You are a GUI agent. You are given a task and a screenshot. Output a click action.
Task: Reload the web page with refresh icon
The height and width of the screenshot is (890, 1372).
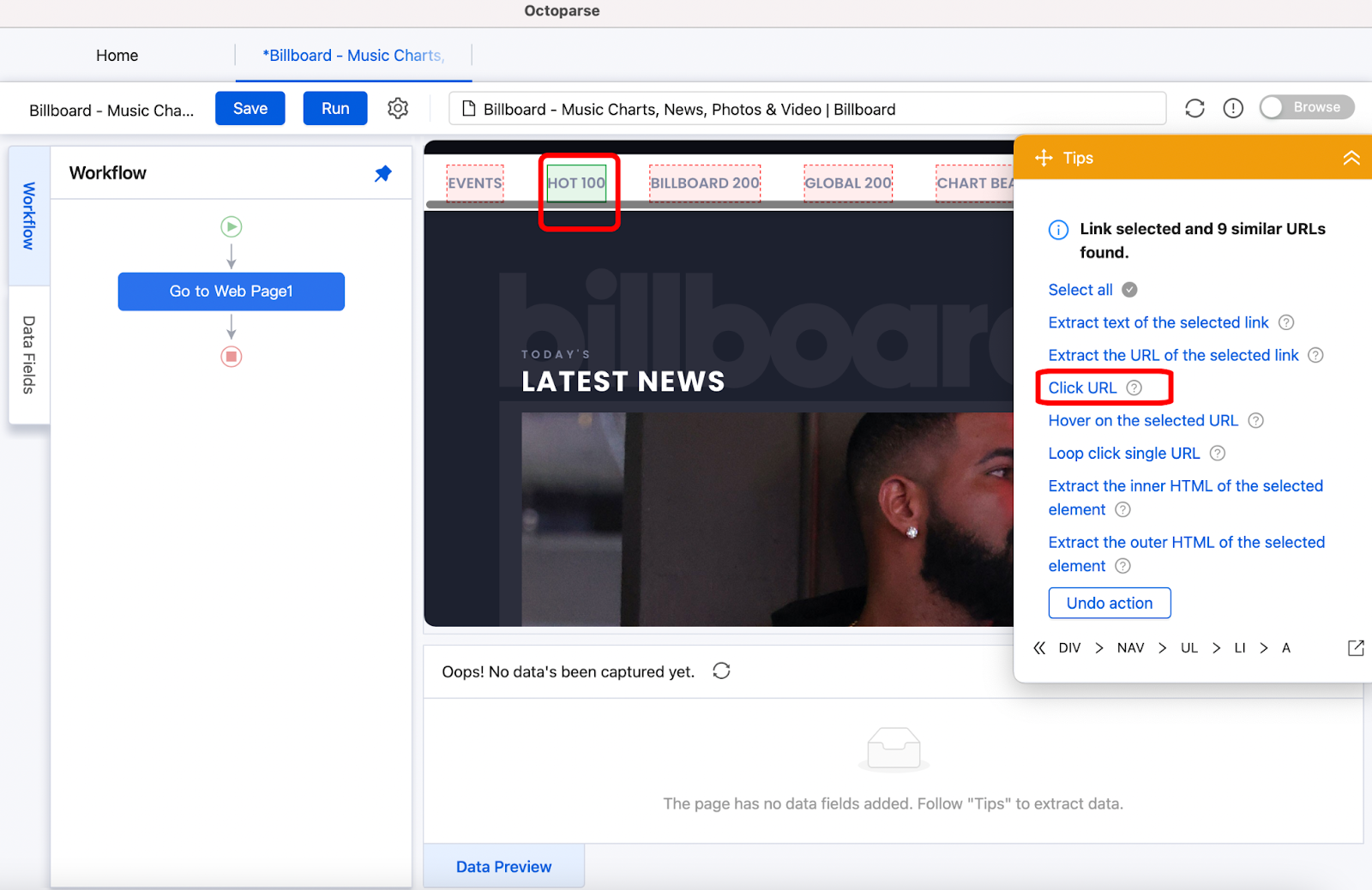(x=1194, y=108)
